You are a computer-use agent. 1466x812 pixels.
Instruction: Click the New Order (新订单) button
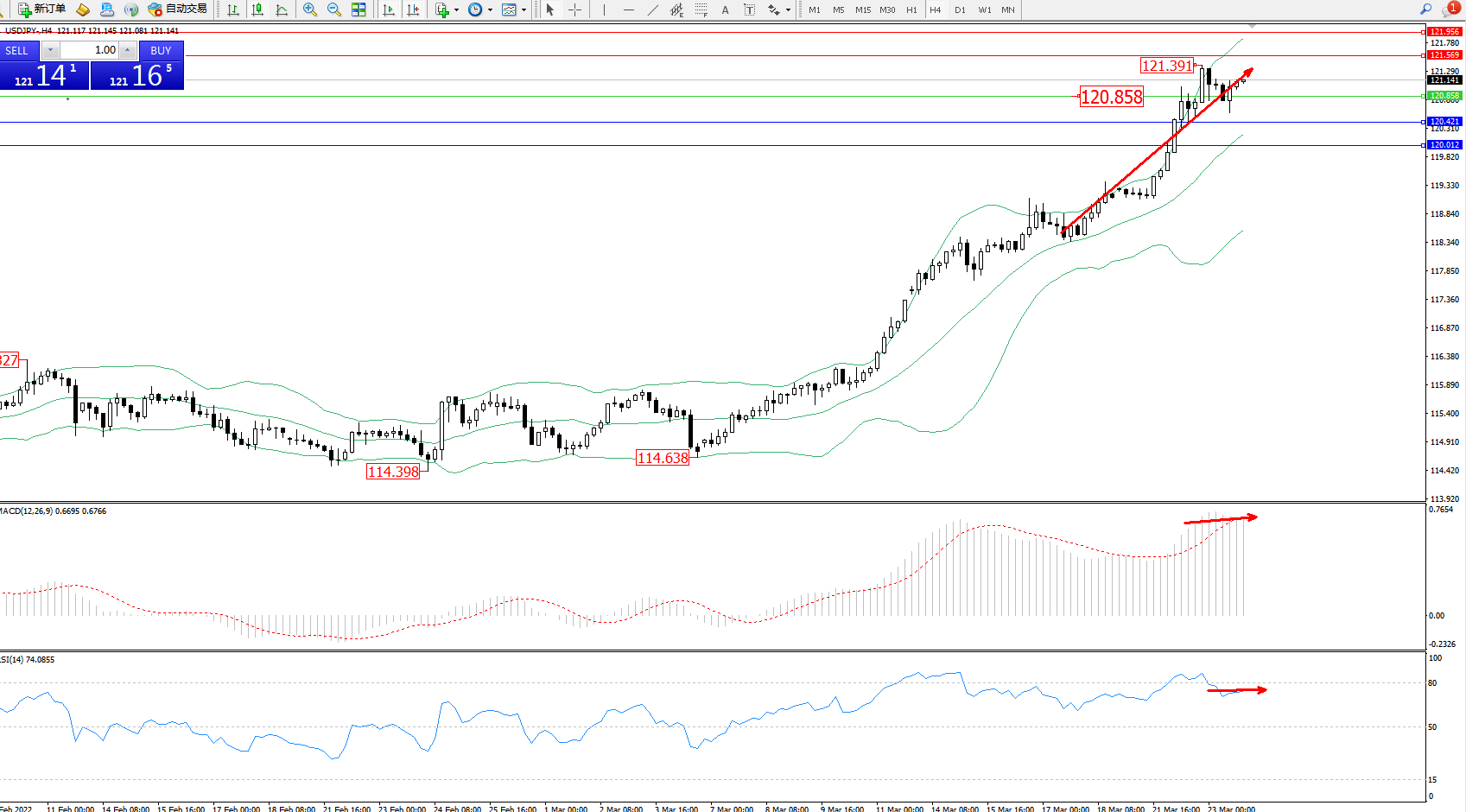[x=41, y=10]
